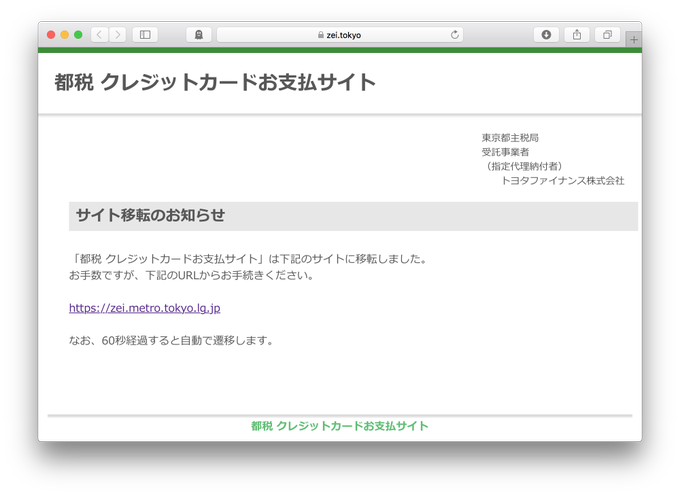Reload the zei.tokyo page
680x496 pixels.
pyautogui.click(x=454, y=35)
